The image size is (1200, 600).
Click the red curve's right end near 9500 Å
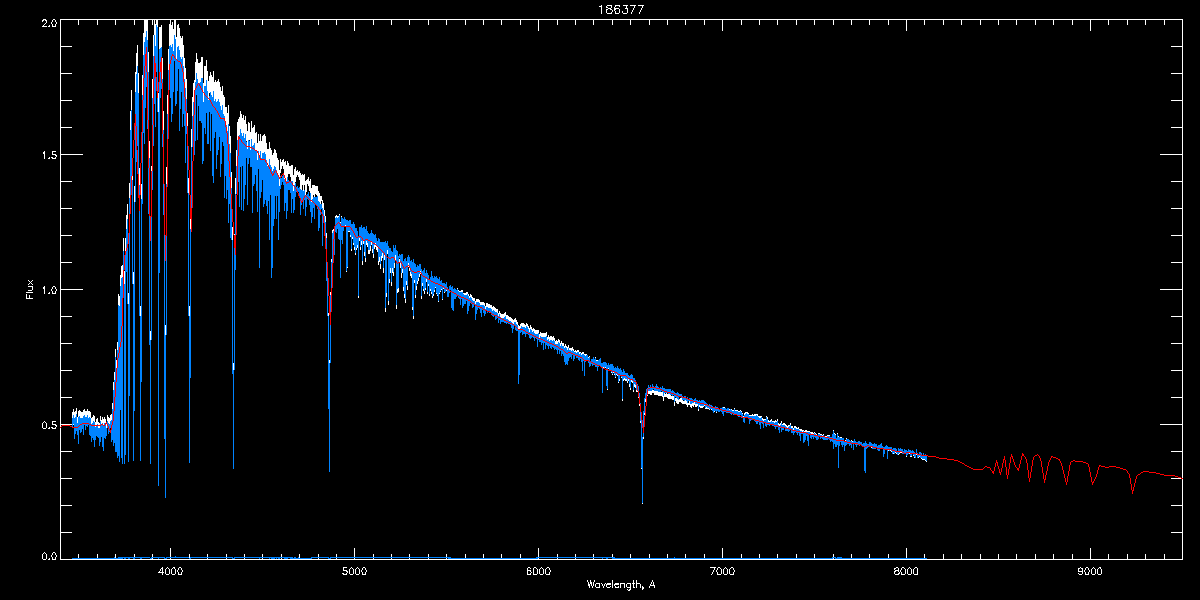(1178, 477)
